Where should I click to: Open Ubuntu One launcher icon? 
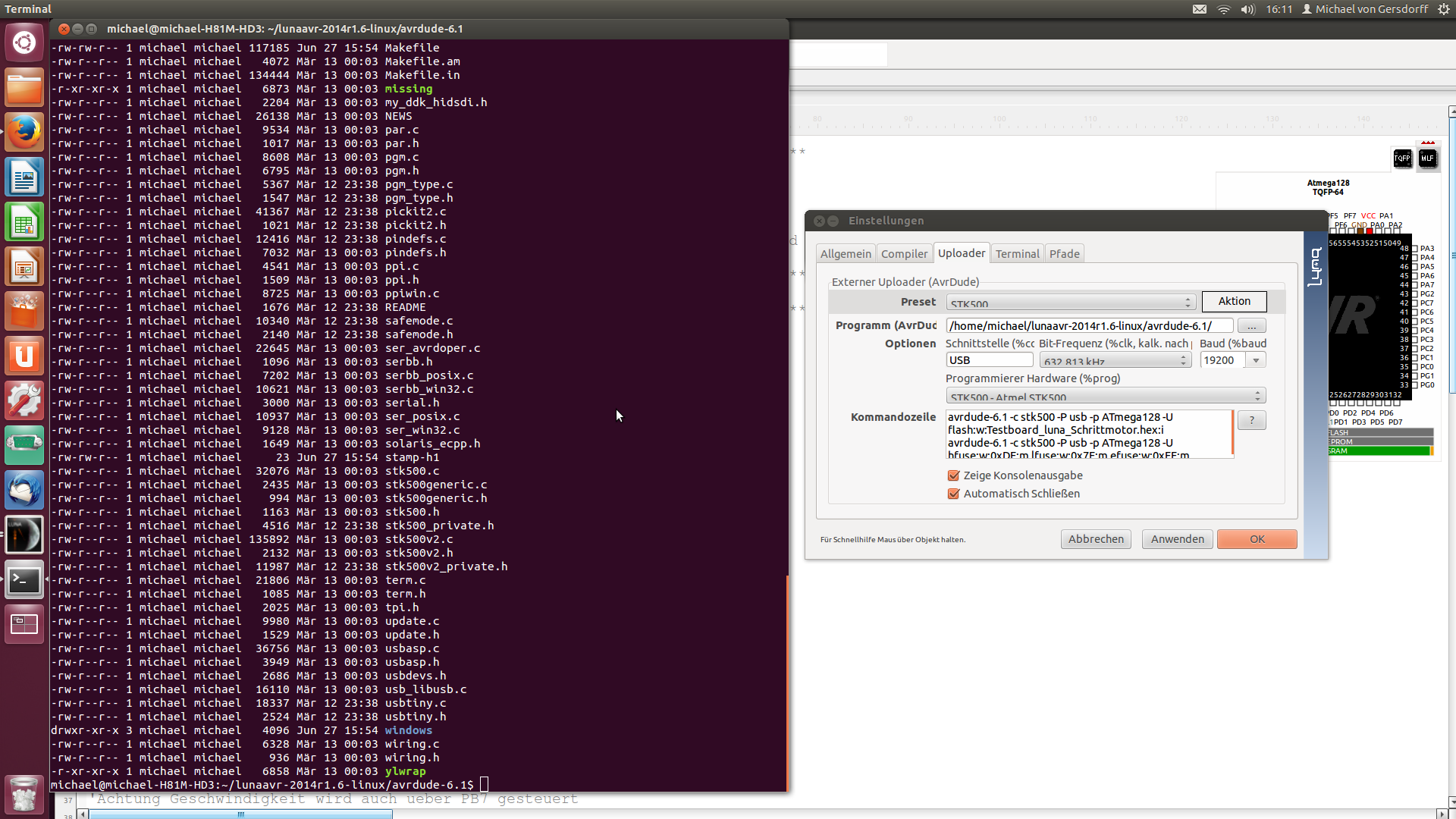click(24, 356)
